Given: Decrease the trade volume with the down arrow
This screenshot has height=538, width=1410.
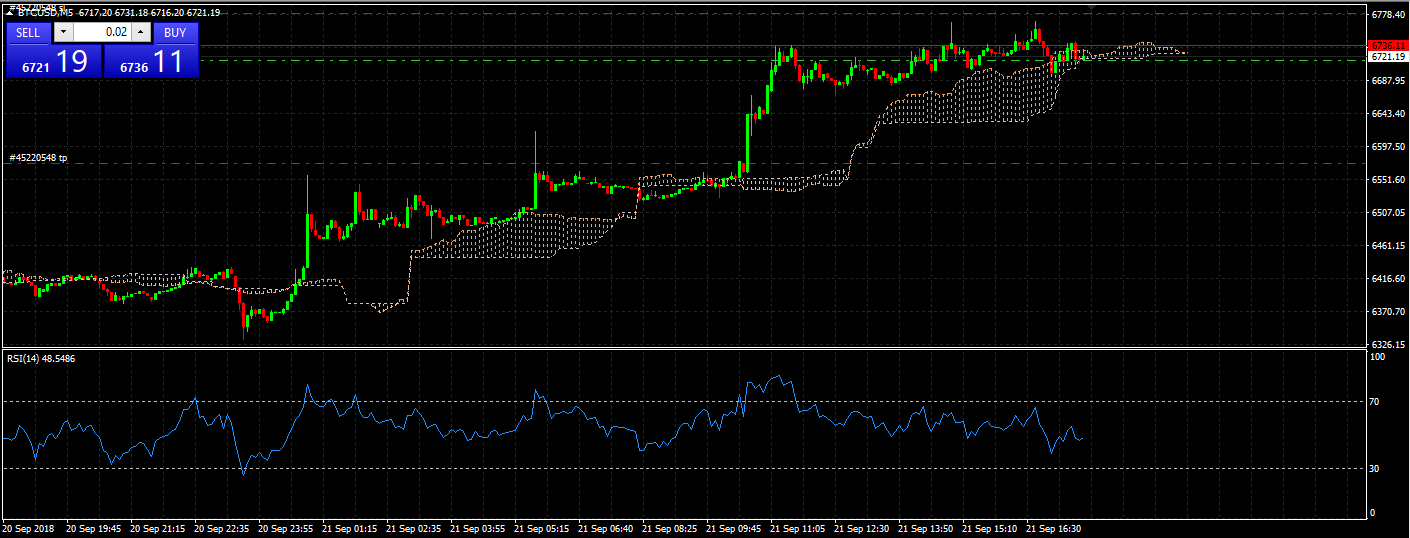Looking at the screenshot, I should click(64, 32).
